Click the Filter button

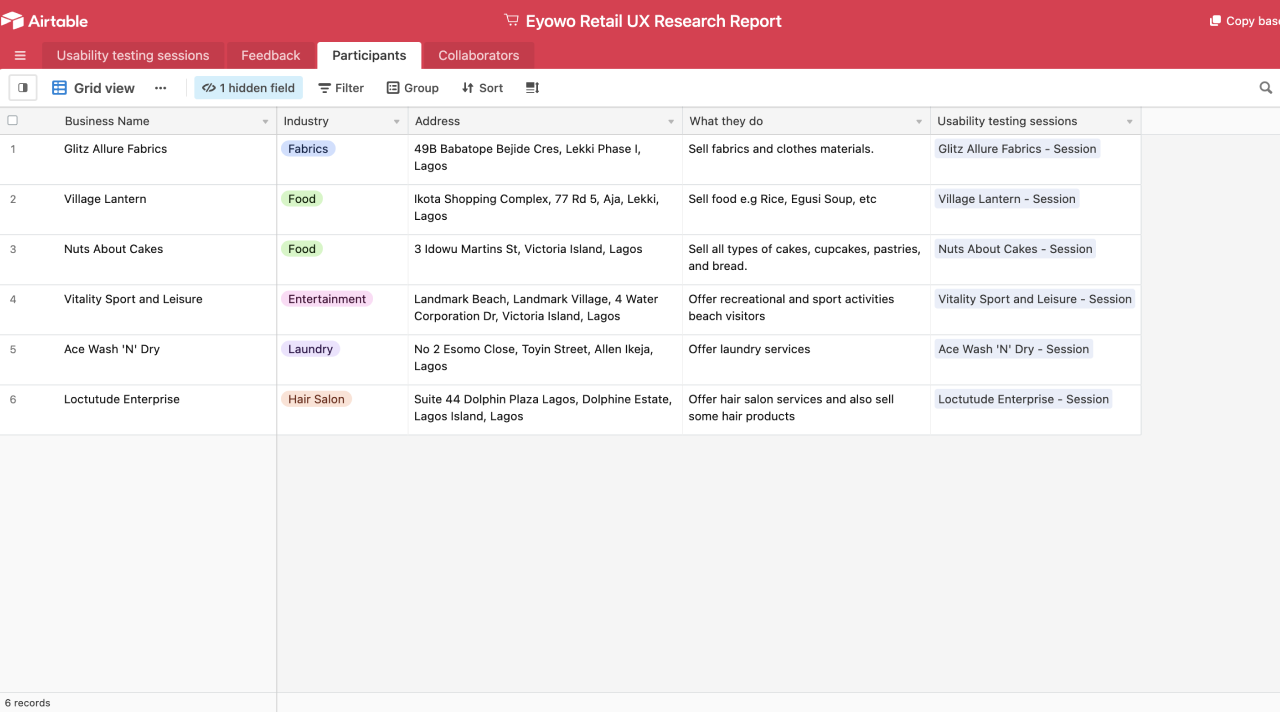click(x=341, y=88)
